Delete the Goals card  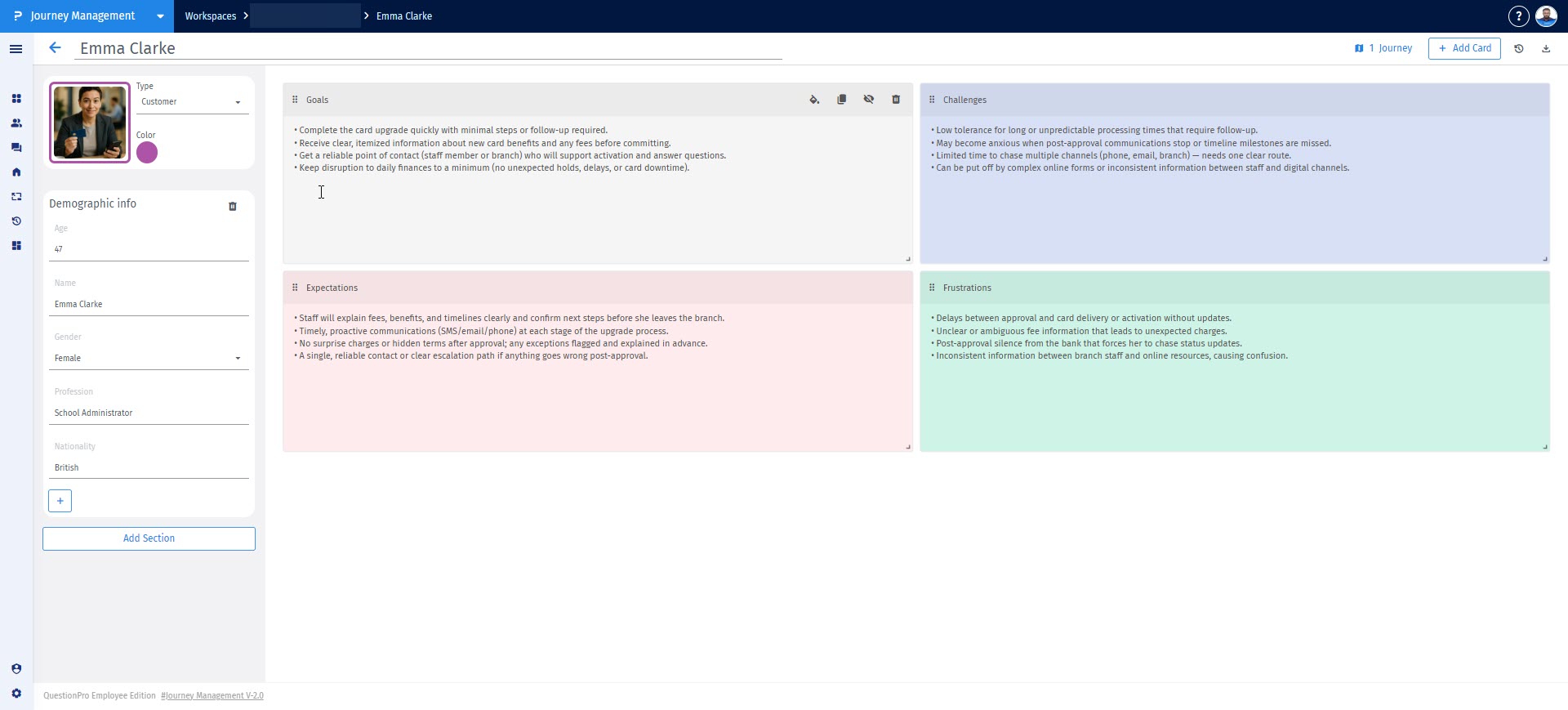[x=896, y=100]
